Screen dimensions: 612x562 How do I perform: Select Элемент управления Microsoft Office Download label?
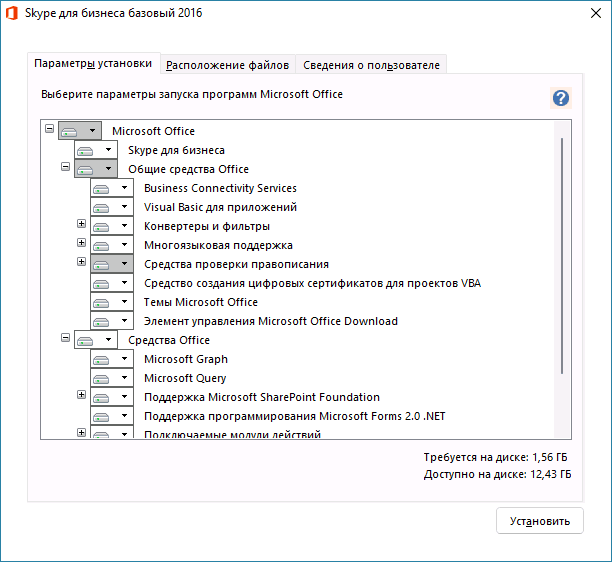(271, 321)
